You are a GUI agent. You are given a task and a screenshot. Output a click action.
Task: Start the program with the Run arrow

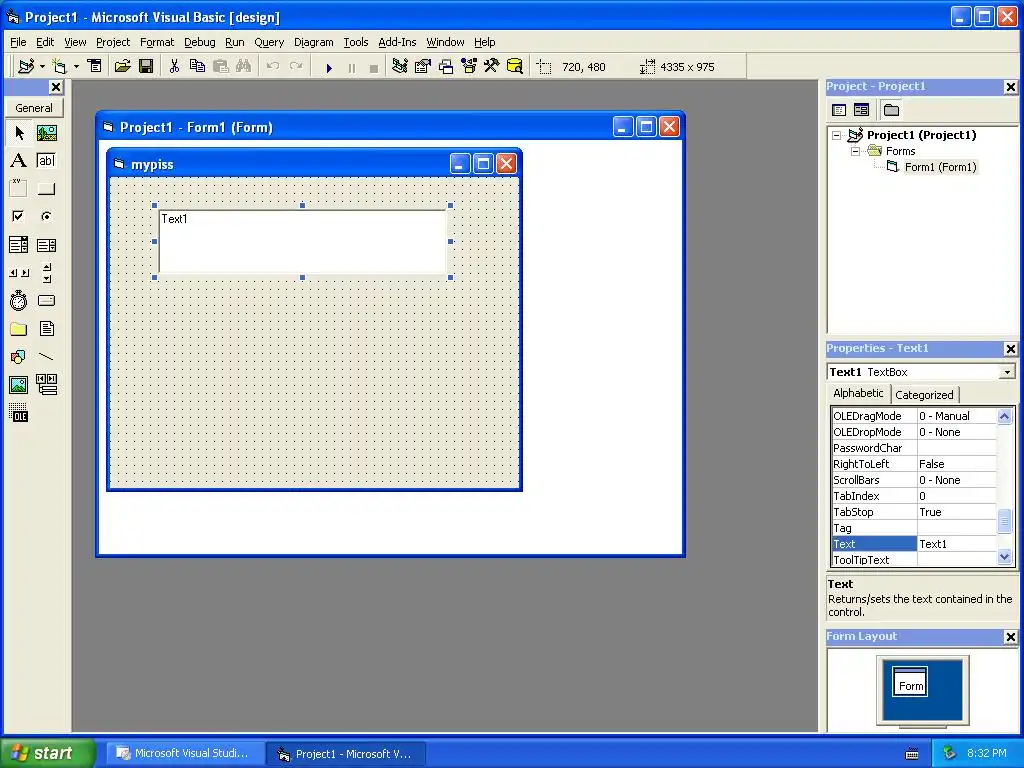pos(329,67)
